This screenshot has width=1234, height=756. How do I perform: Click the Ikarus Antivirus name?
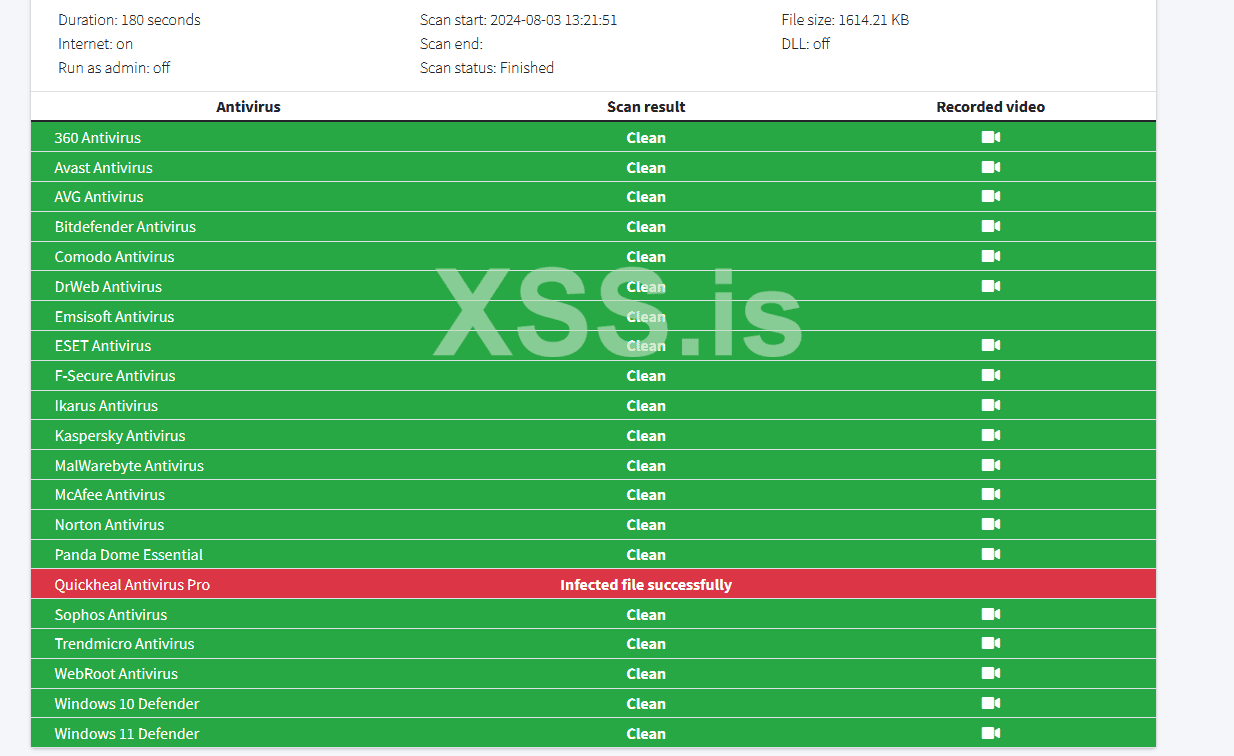[106, 406]
